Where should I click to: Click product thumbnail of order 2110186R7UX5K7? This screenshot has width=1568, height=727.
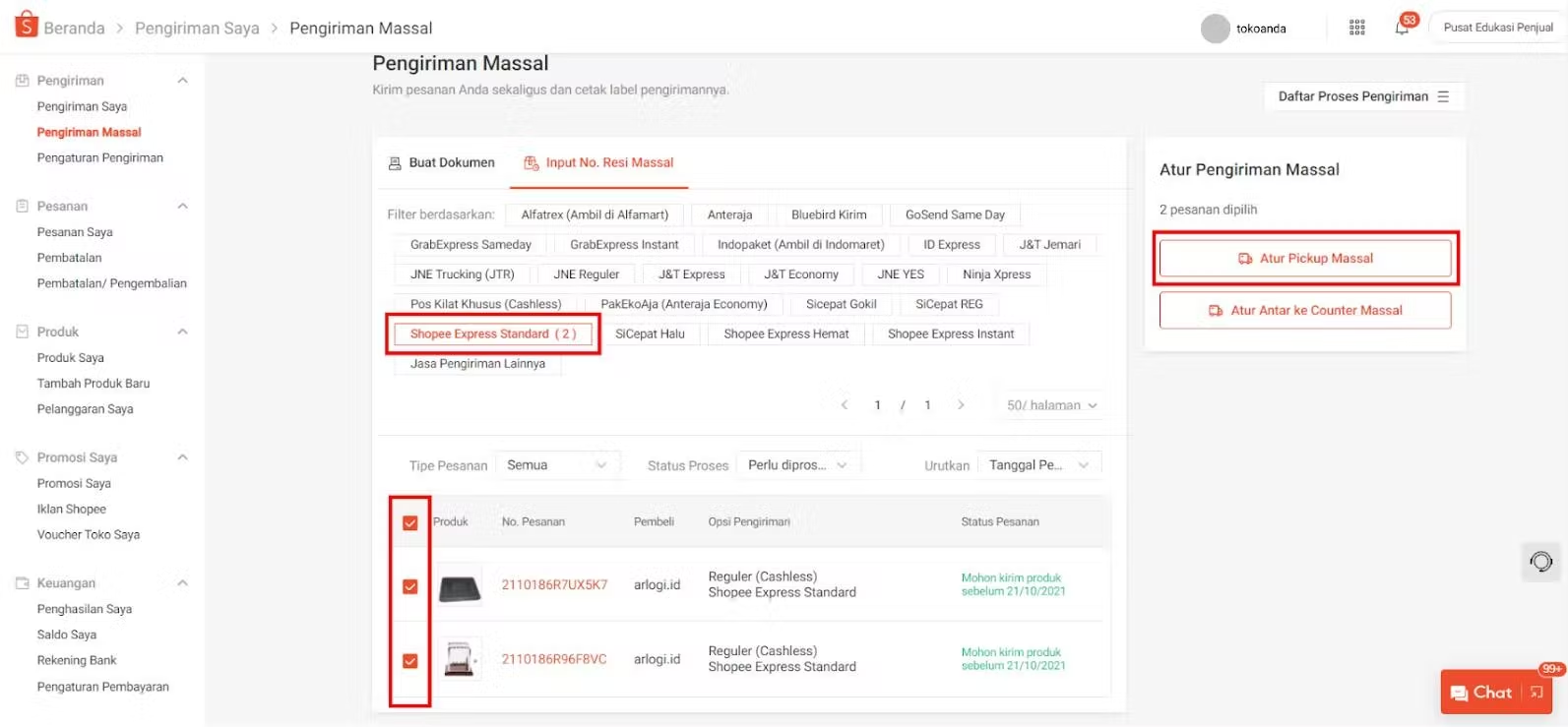(460, 585)
